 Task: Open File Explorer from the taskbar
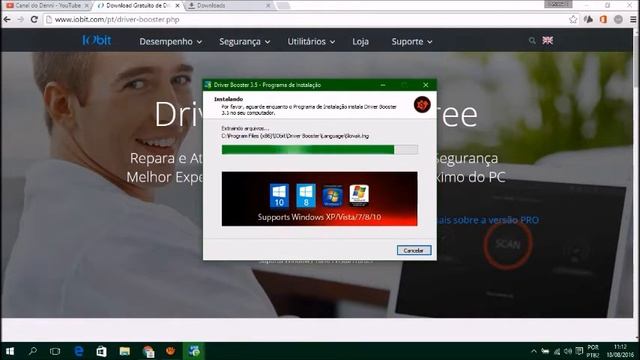tap(124, 351)
